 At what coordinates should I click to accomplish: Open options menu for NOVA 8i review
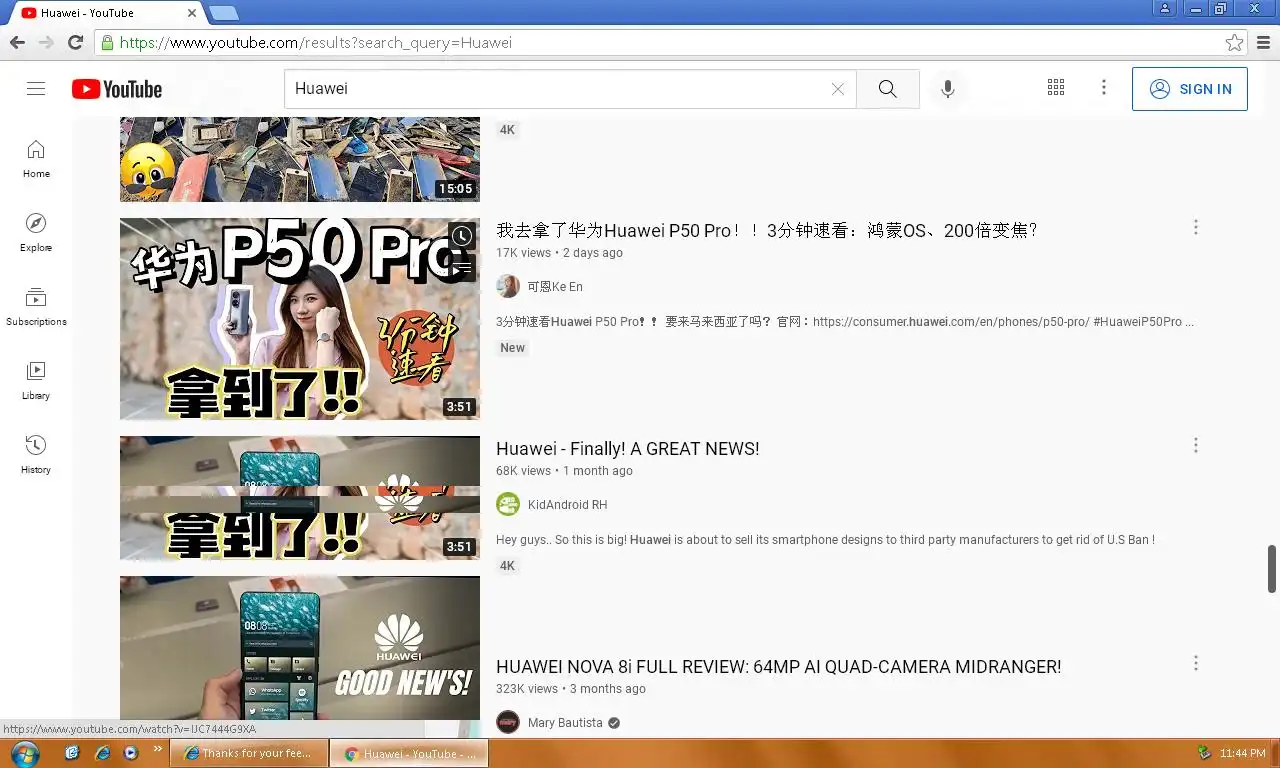coord(1195,664)
